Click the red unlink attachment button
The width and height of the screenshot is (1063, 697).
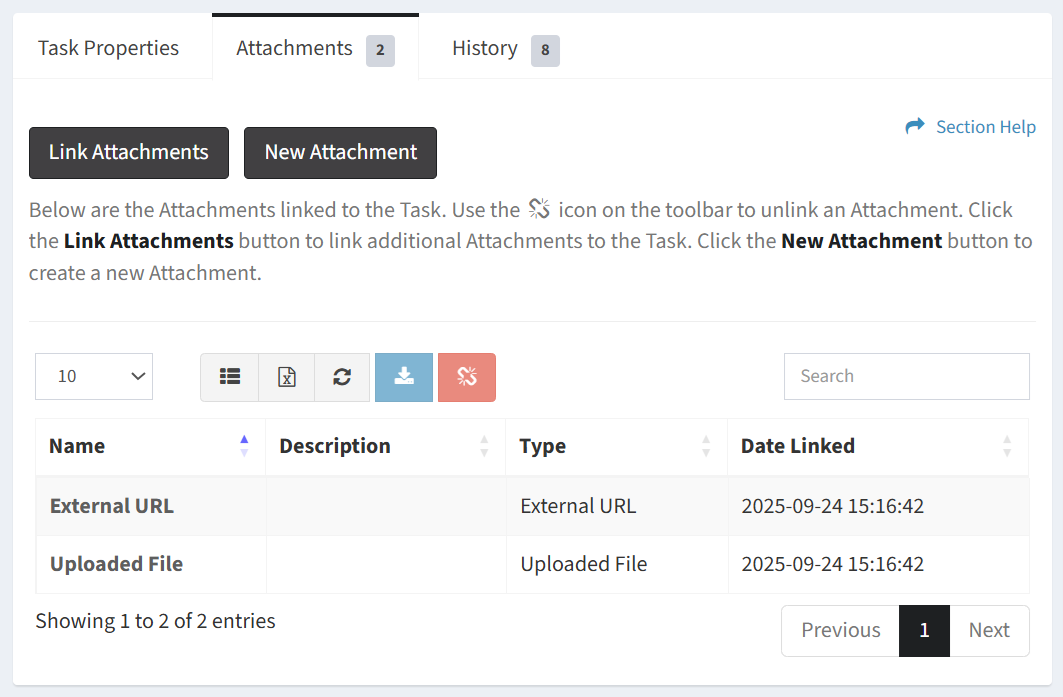coord(467,377)
